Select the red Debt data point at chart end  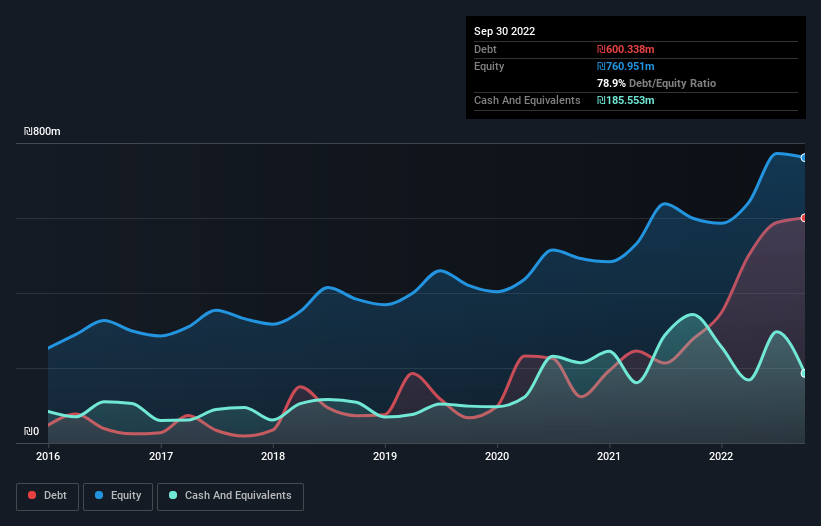coord(804,218)
